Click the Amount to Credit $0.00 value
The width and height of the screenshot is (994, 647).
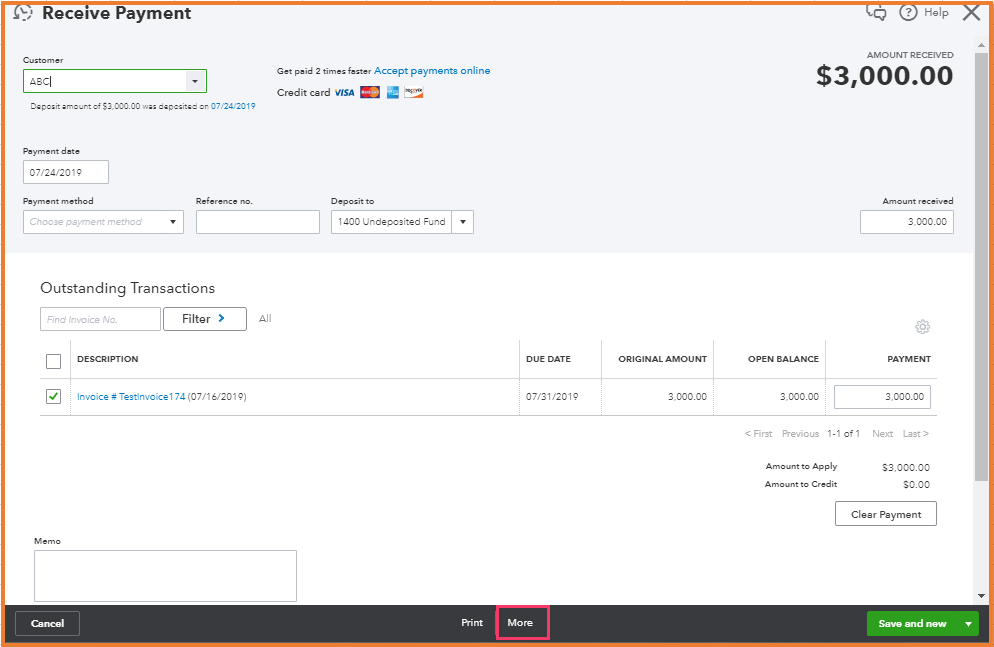point(917,485)
